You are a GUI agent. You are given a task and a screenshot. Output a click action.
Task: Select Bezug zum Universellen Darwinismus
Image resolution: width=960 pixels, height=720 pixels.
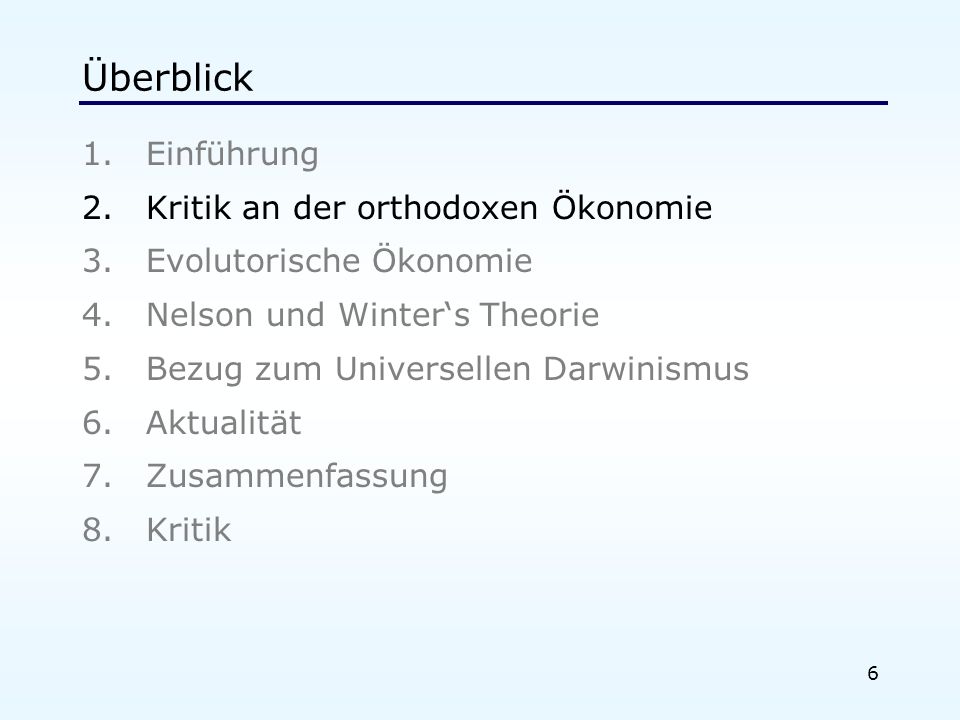point(448,369)
